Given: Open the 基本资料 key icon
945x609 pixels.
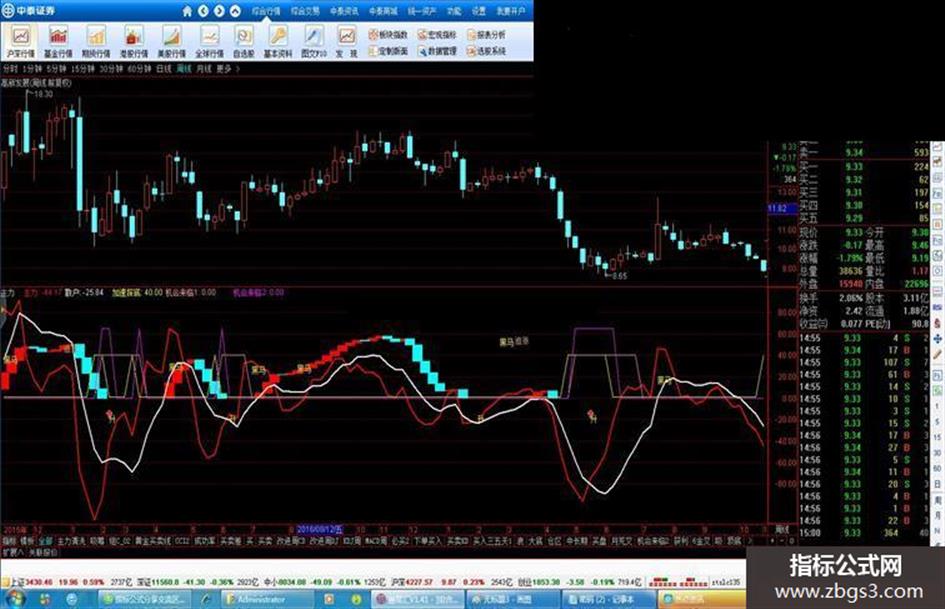Looking at the screenshot, I should [x=278, y=42].
